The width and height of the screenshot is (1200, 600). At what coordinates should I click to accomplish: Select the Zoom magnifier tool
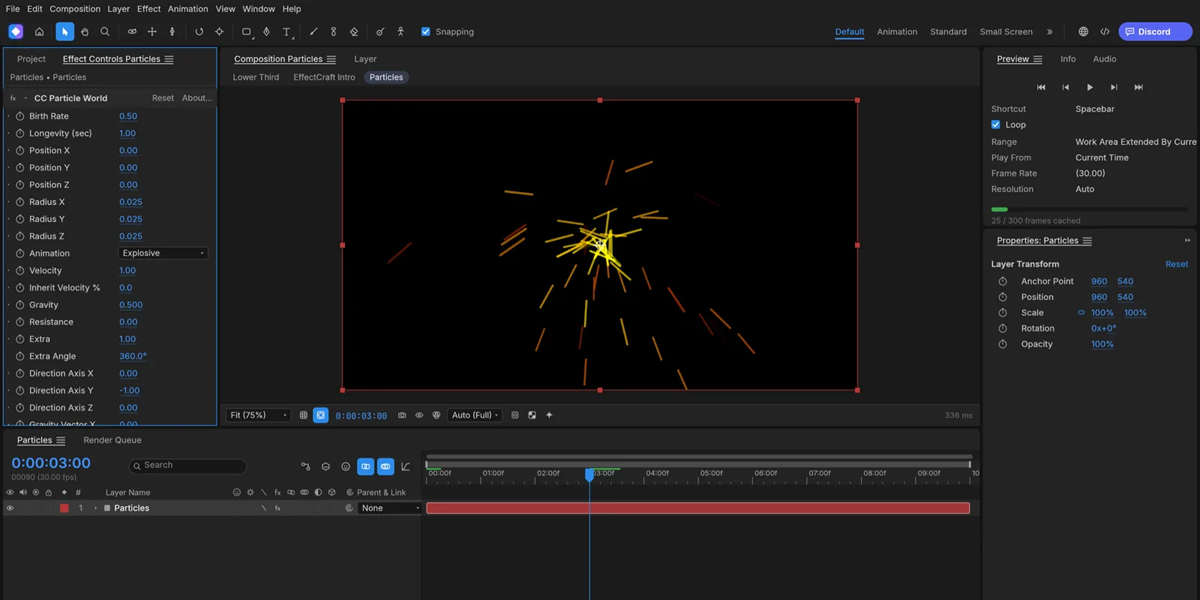click(105, 32)
